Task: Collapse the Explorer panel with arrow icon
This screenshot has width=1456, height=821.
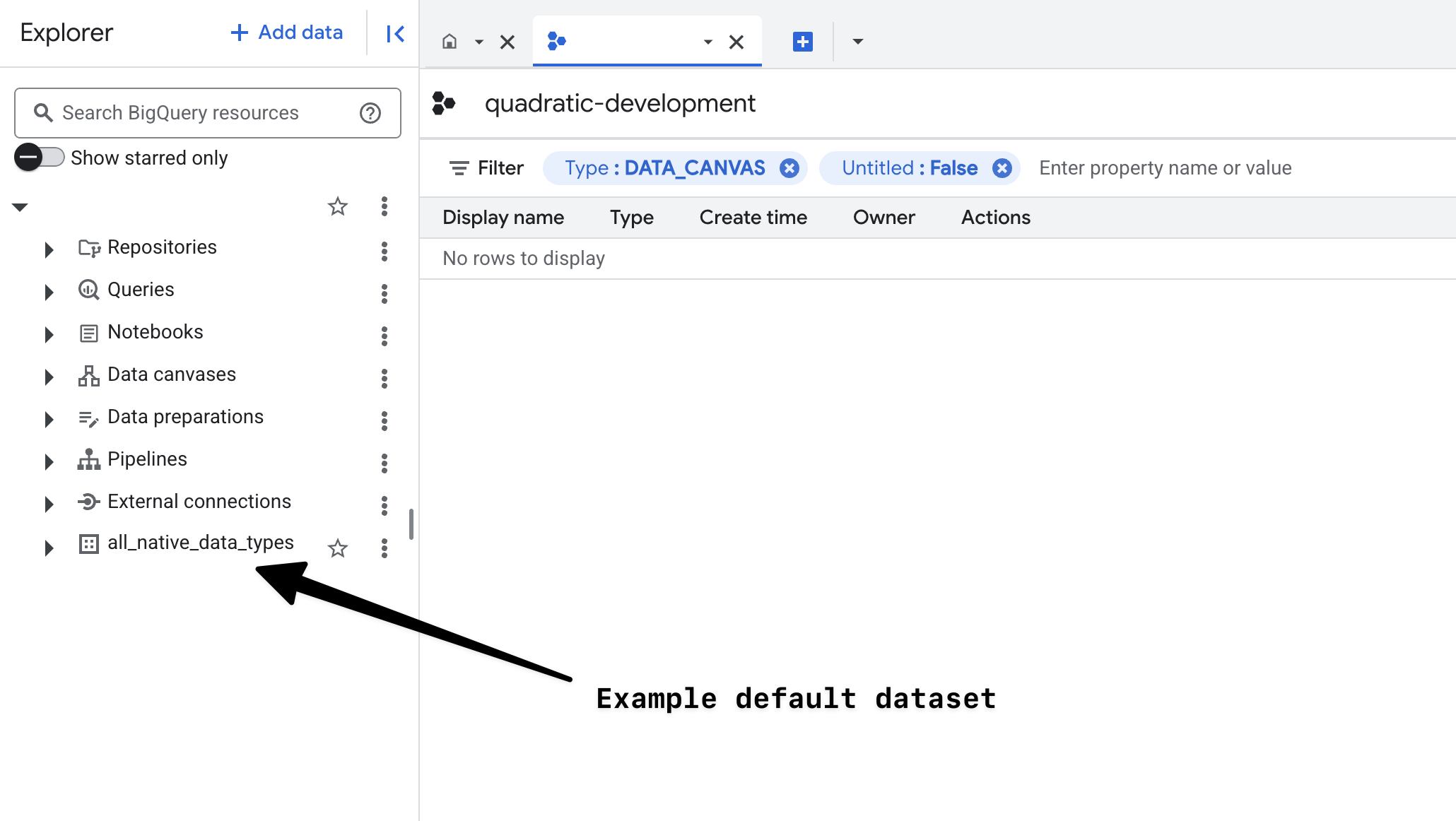Action: tap(395, 33)
